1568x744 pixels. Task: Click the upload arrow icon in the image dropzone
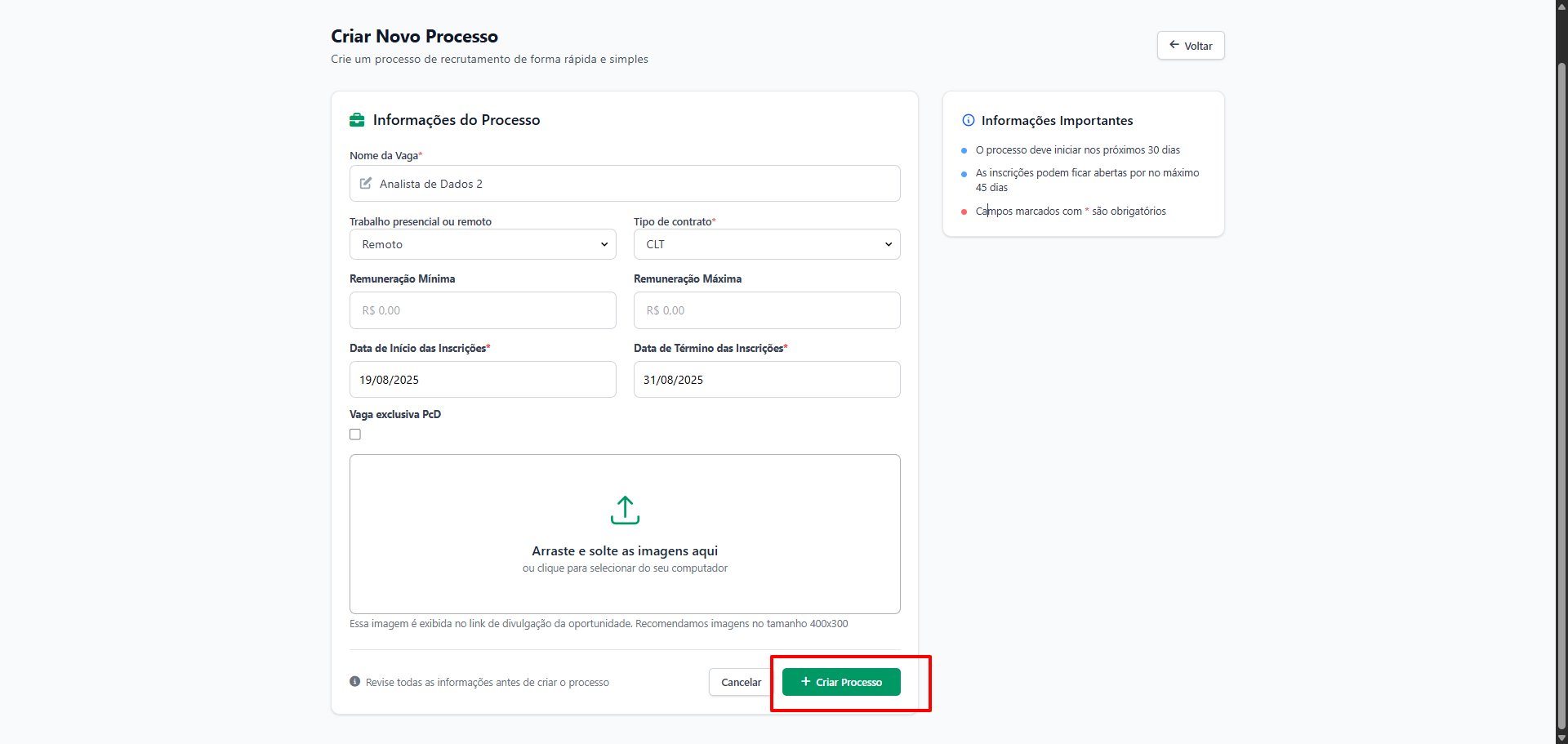pos(625,510)
